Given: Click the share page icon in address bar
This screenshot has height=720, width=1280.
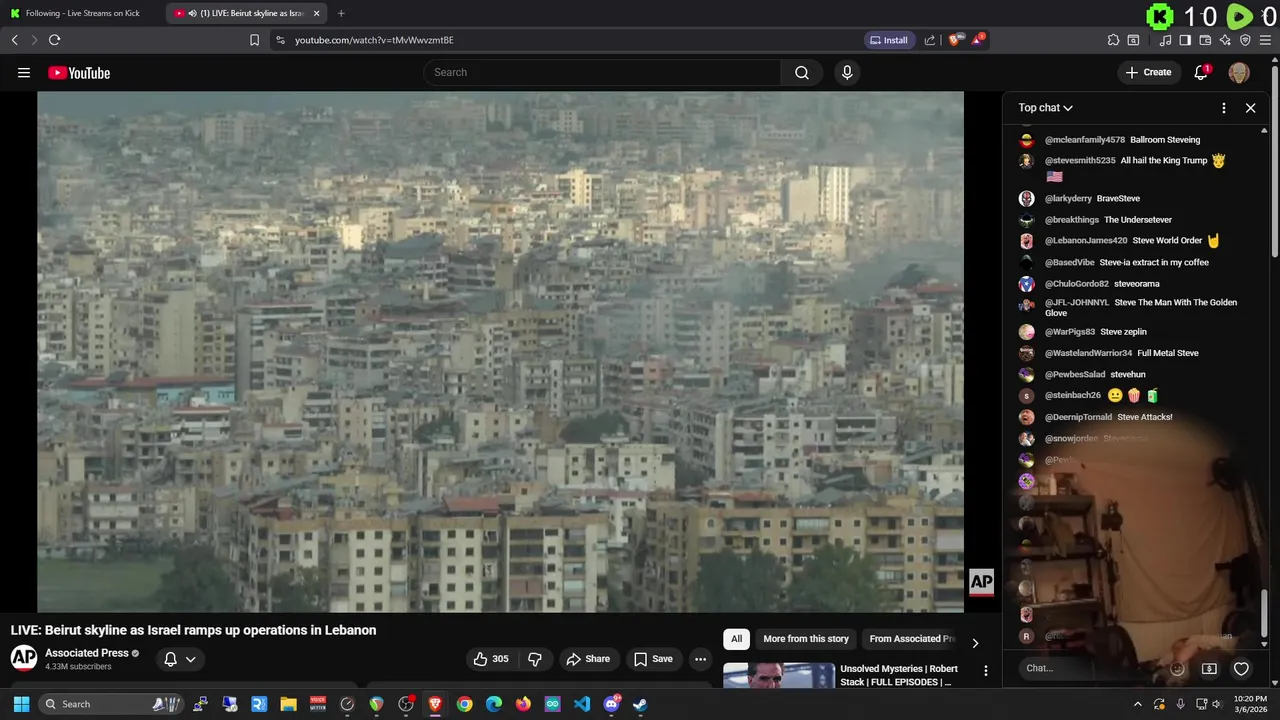Looking at the screenshot, I should click(930, 40).
